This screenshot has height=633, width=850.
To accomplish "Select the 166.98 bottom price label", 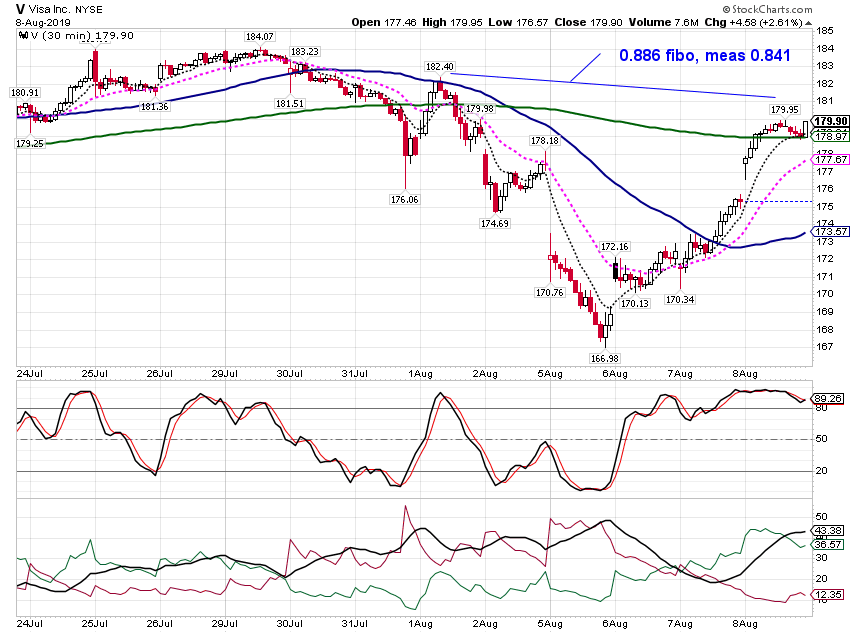I will click(x=604, y=358).
